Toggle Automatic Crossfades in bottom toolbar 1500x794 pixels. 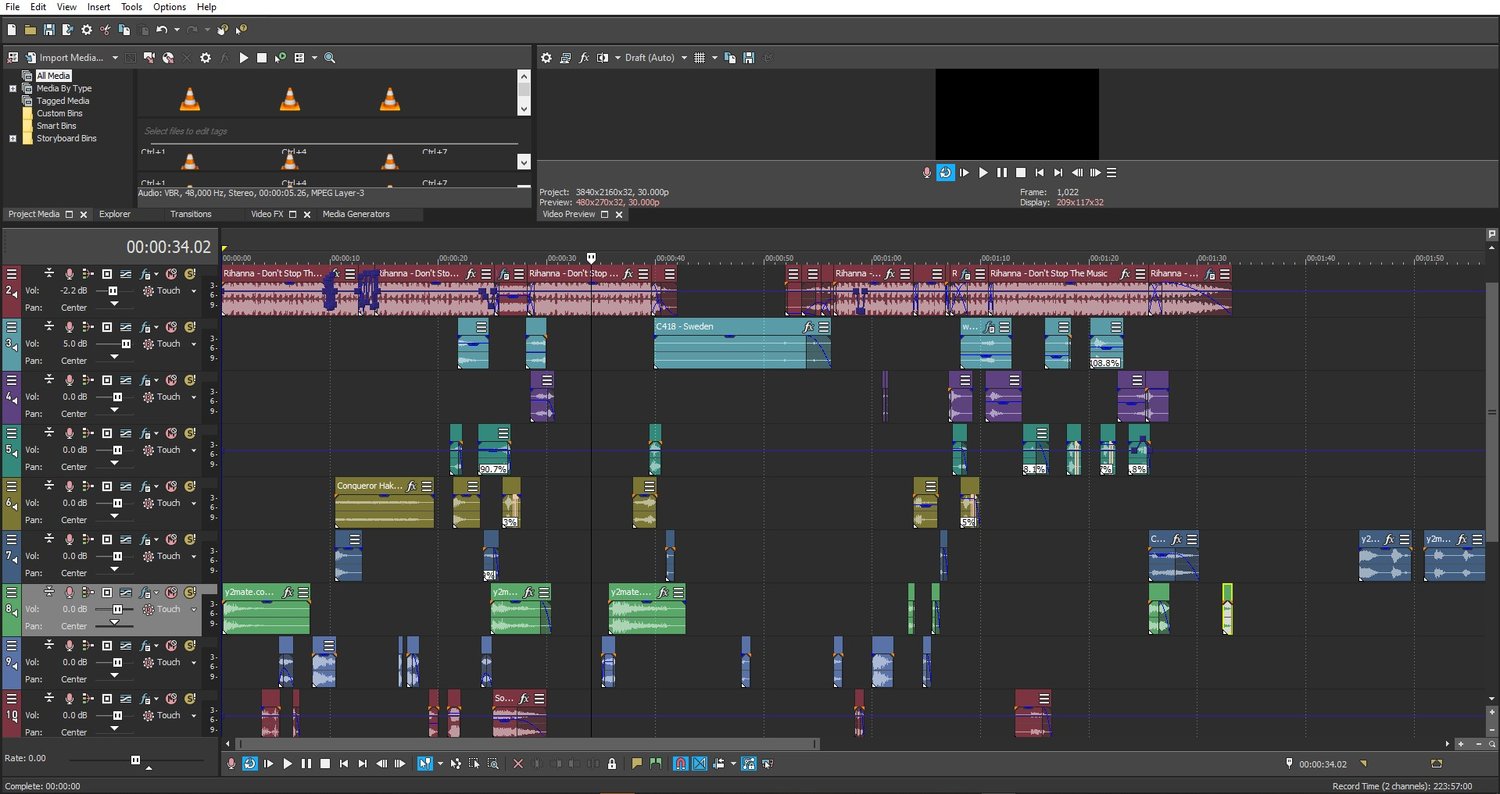(700, 763)
